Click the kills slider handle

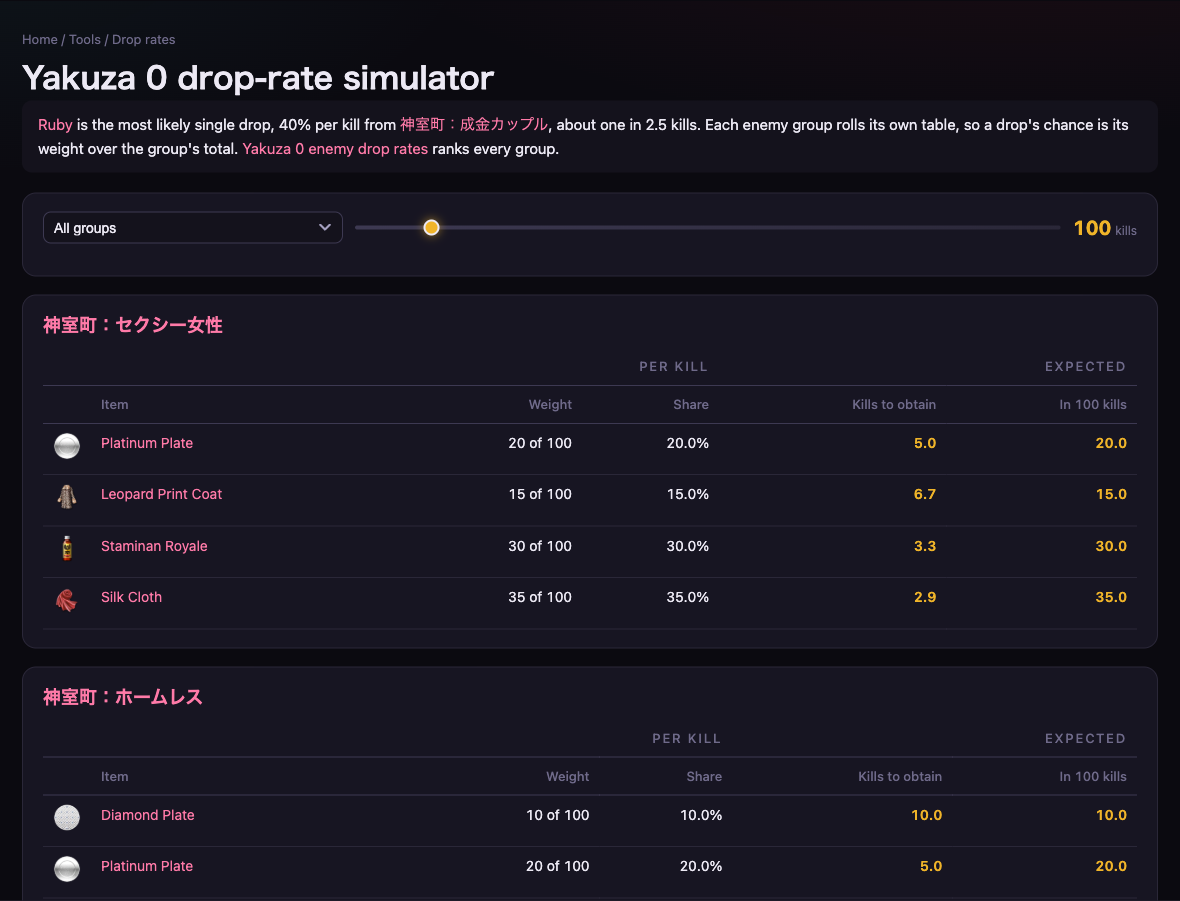pyautogui.click(x=431, y=227)
